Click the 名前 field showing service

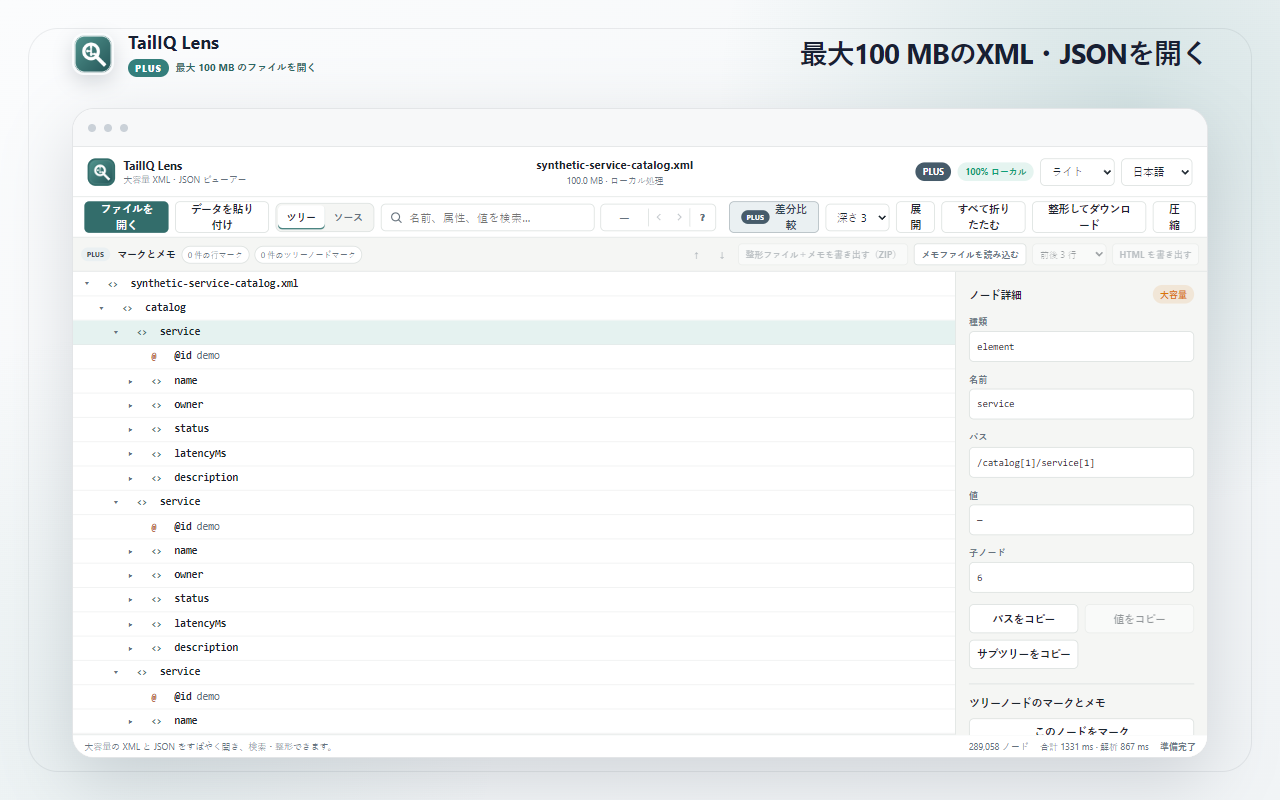(x=1081, y=404)
